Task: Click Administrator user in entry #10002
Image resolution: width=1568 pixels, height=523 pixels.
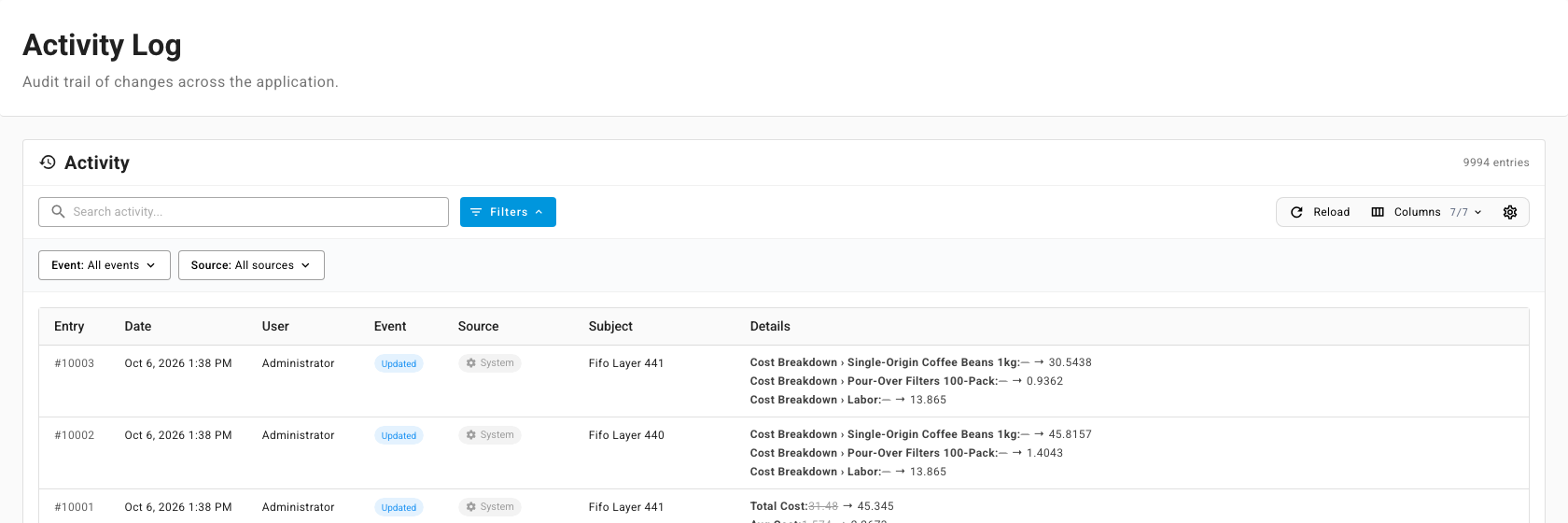Action: pos(298,435)
